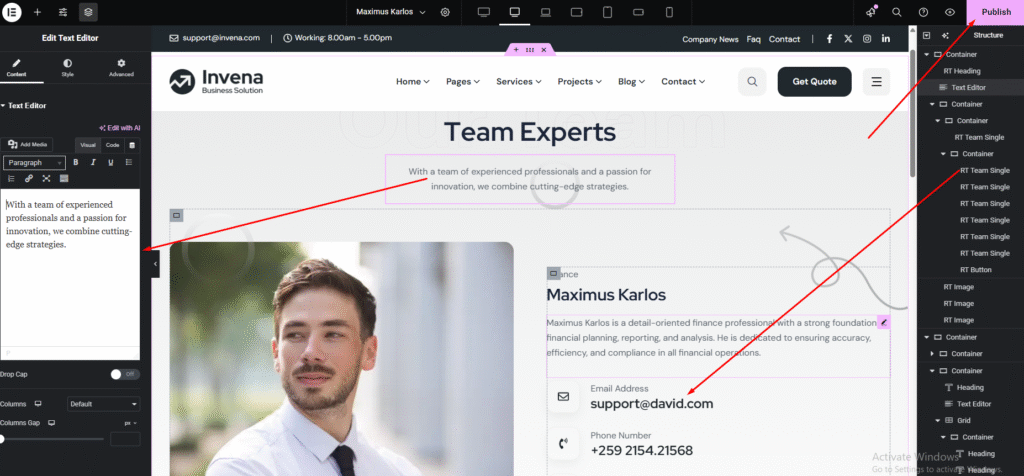Switch to mobile portrait preview
This screenshot has width=1024, height=476.
pos(669,12)
